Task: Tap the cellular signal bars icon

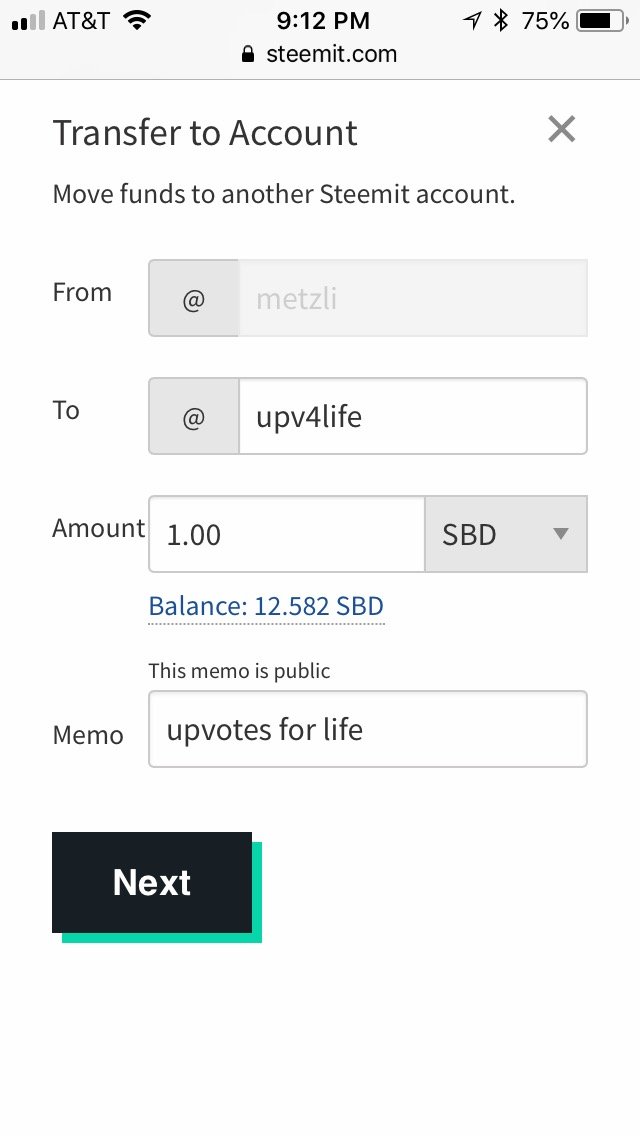Action: (28, 21)
